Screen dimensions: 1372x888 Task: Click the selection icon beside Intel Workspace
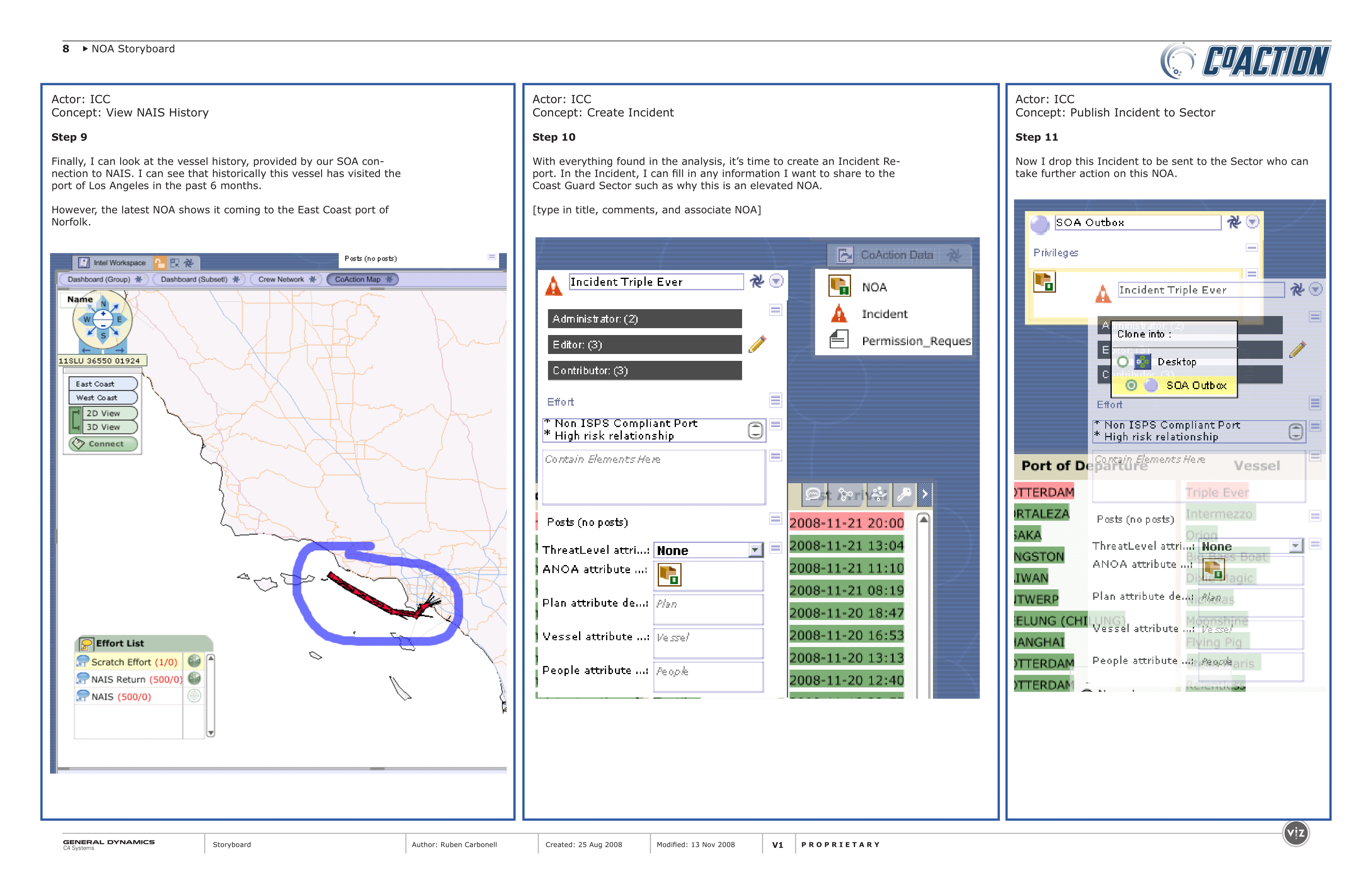pos(175,263)
